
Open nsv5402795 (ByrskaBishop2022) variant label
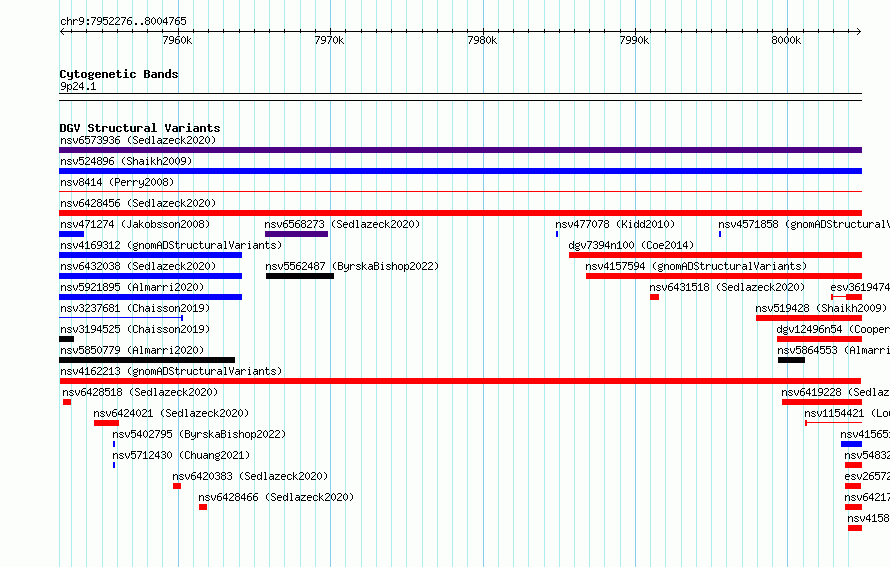click(199, 434)
